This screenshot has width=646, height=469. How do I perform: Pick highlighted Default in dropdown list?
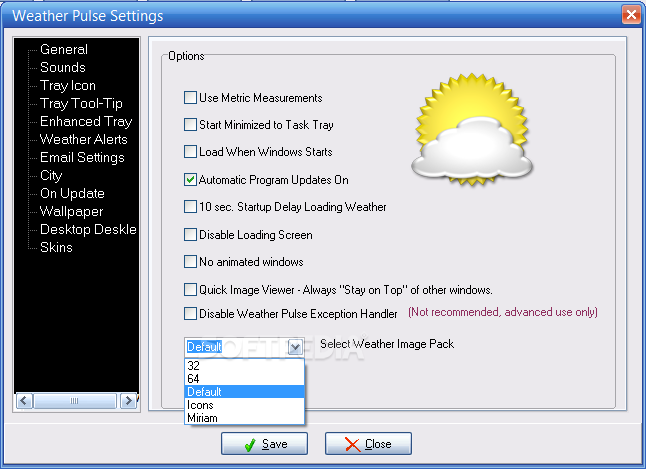[244, 392]
